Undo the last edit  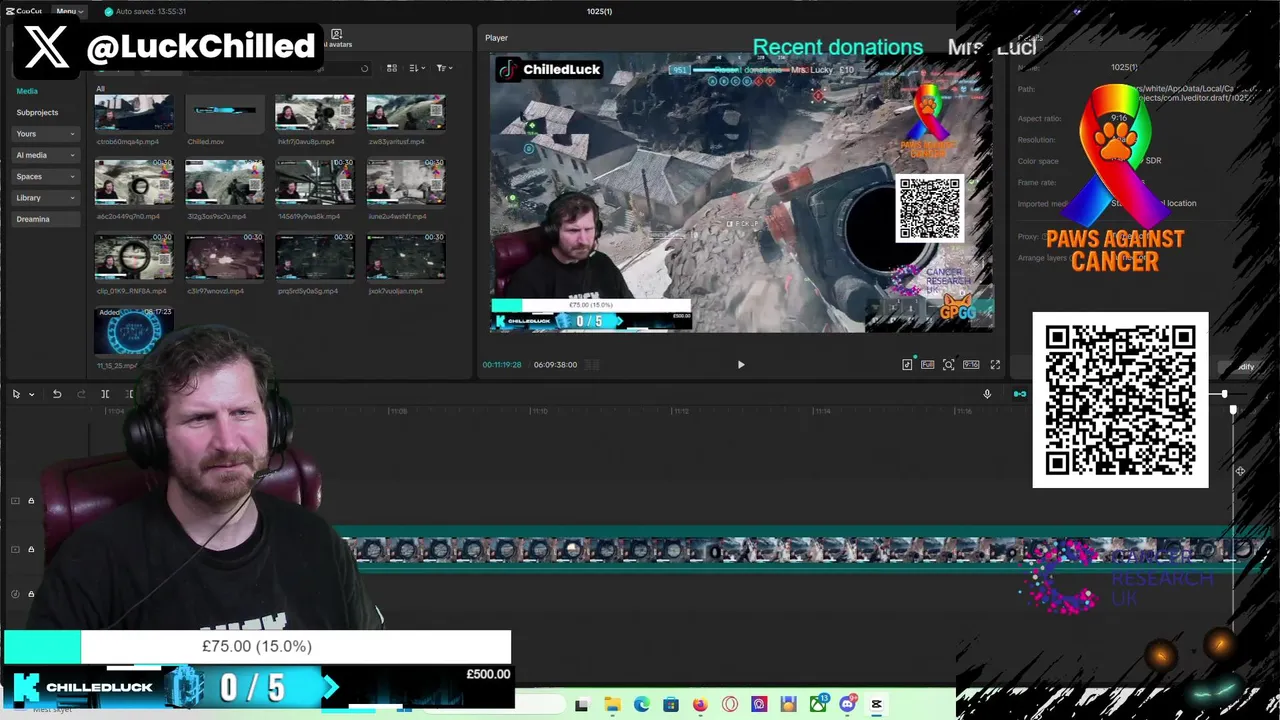tap(57, 394)
